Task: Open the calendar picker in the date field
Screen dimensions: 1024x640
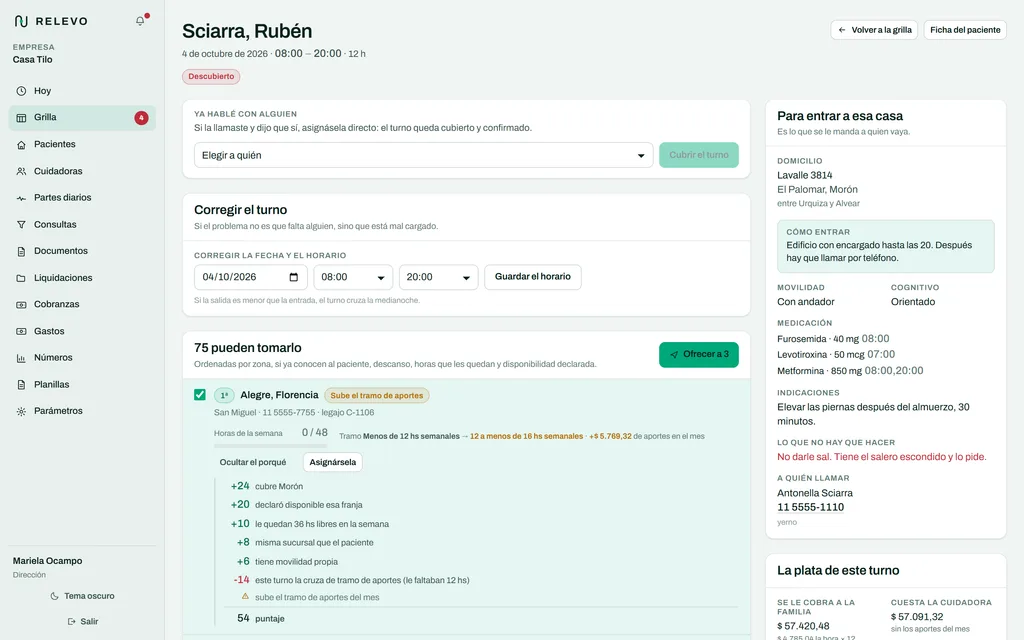Action: [x=293, y=277]
